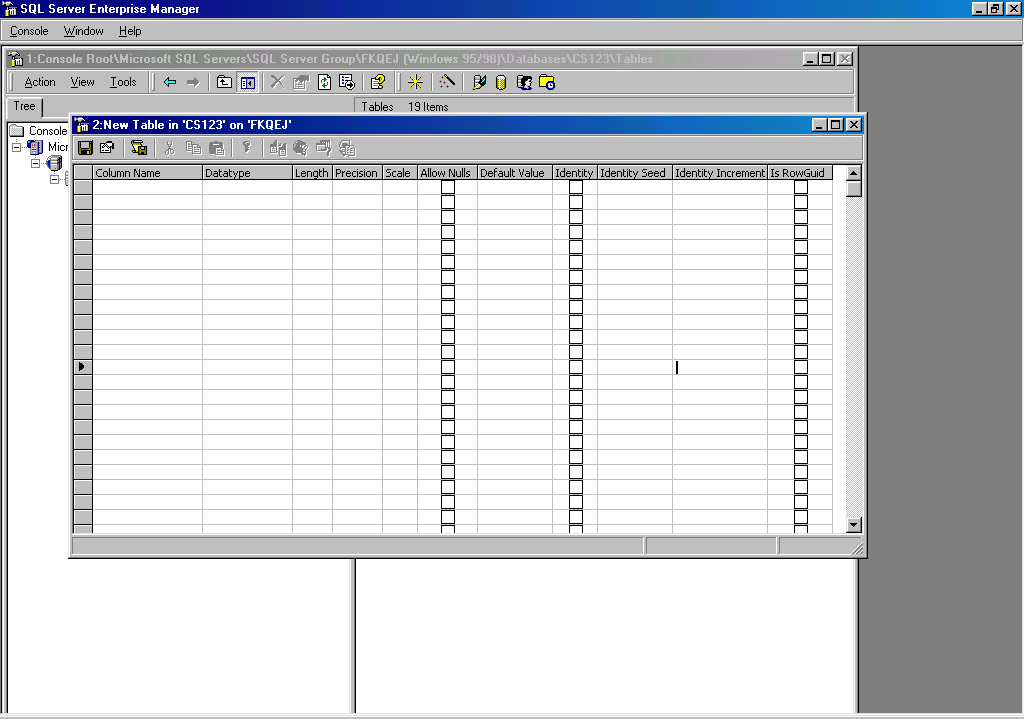1024x719 pixels.
Task: Go up one level with the folder icon
Action: click(224, 82)
